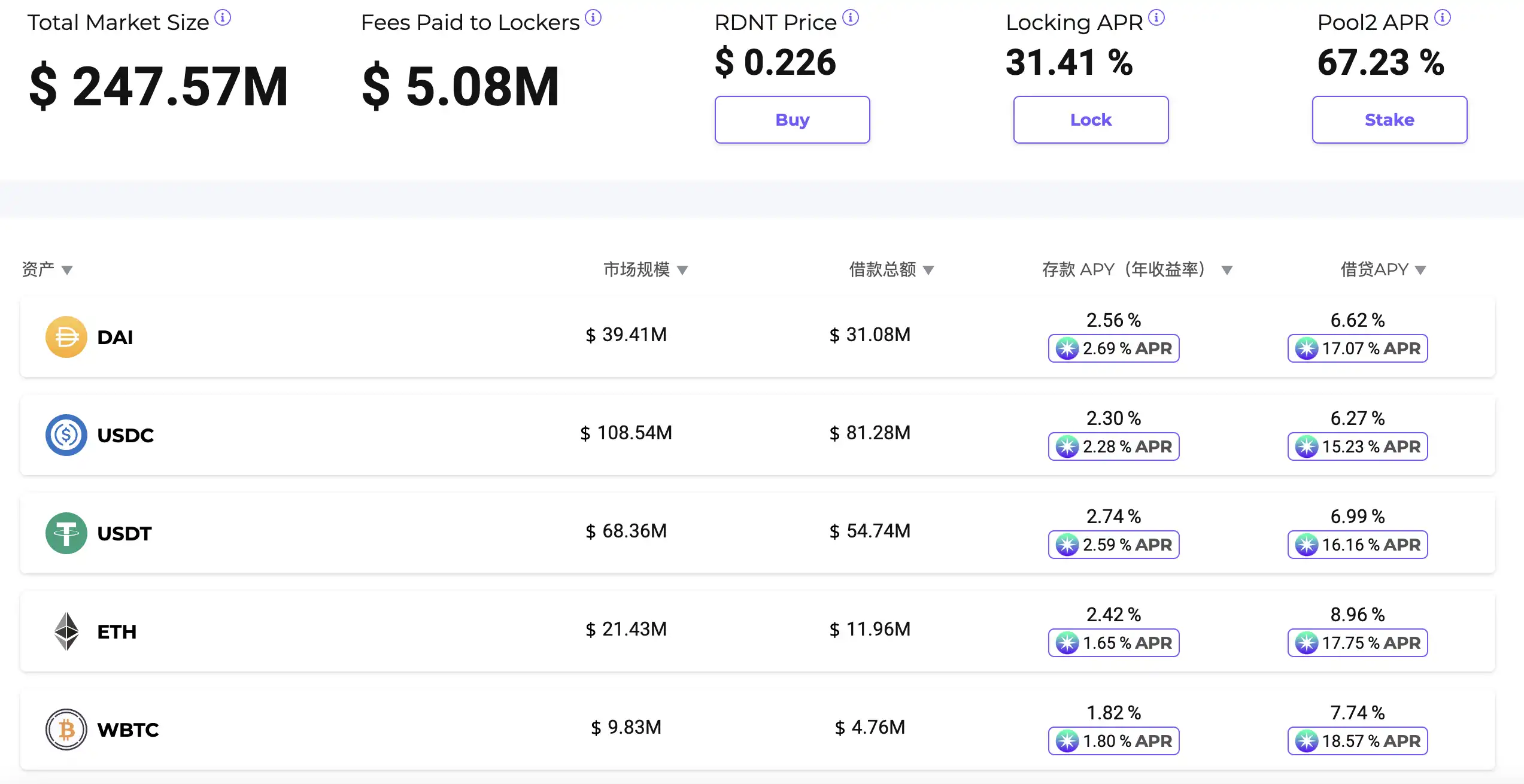Click RDNT reward icon in DAI borrow APR badge
The width and height of the screenshot is (1524, 784).
[x=1307, y=348]
